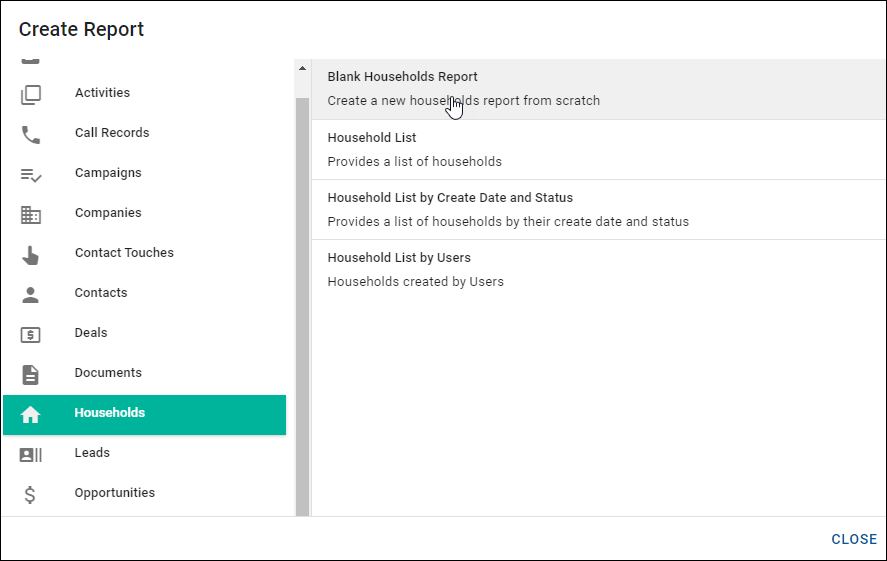Click the Call Records phone icon
This screenshot has height=561, width=887.
point(31,134)
